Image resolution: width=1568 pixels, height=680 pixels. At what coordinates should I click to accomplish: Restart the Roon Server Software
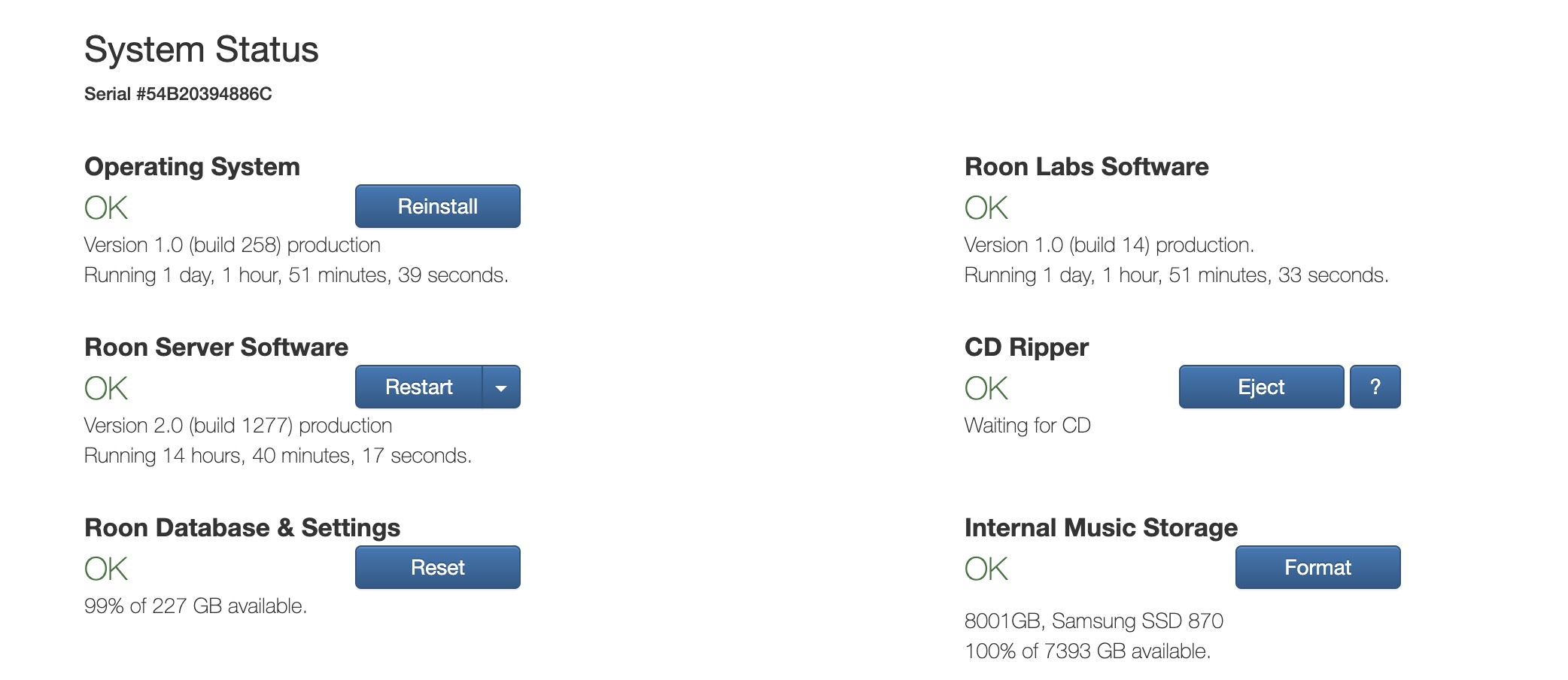(x=418, y=387)
